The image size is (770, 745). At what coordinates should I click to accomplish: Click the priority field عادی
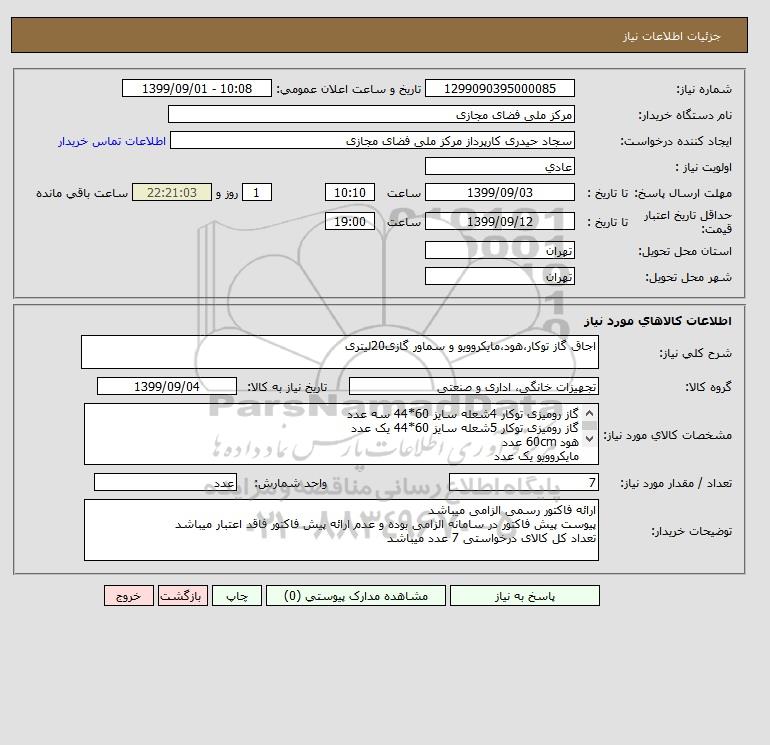point(499,166)
